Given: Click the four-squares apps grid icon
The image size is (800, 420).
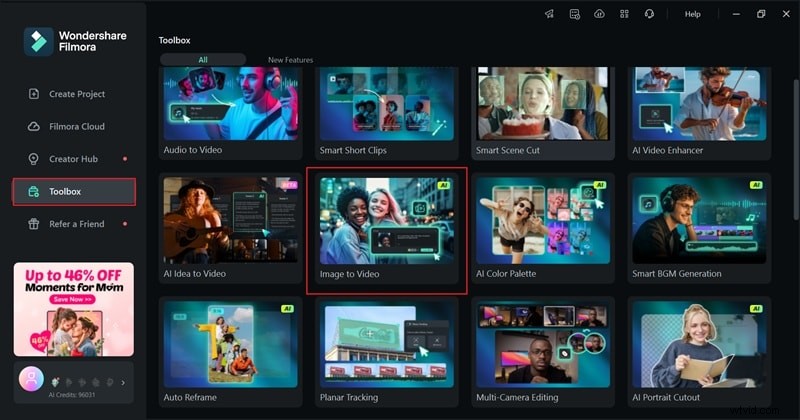Looking at the screenshot, I should point(624,14).
